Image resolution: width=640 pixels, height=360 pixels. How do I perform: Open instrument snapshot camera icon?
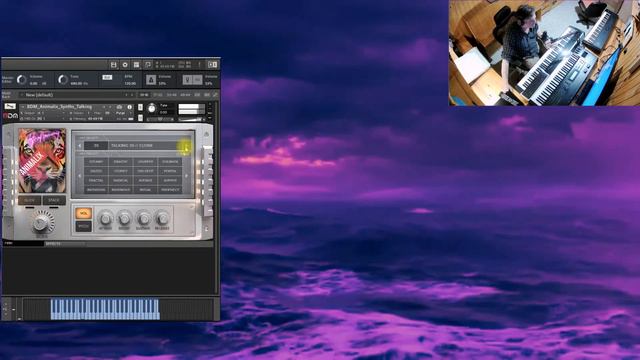[x=120, y=107]
